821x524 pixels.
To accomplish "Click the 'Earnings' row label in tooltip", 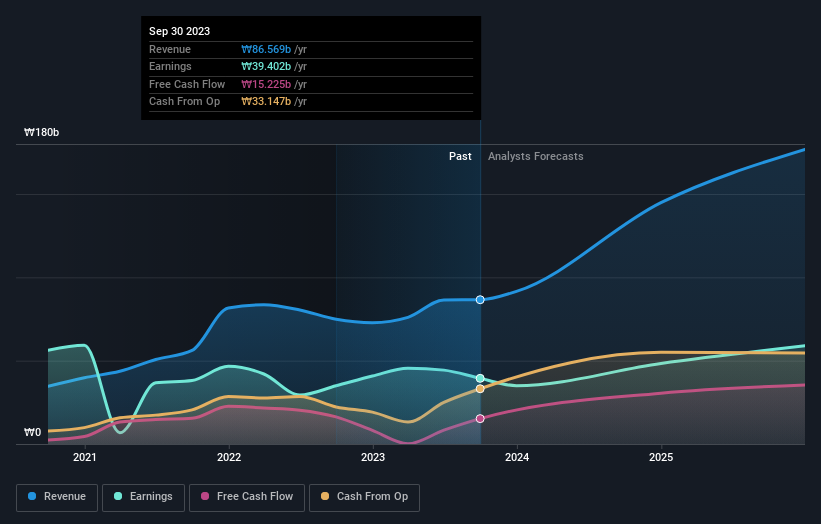I will tap(170, 66).
